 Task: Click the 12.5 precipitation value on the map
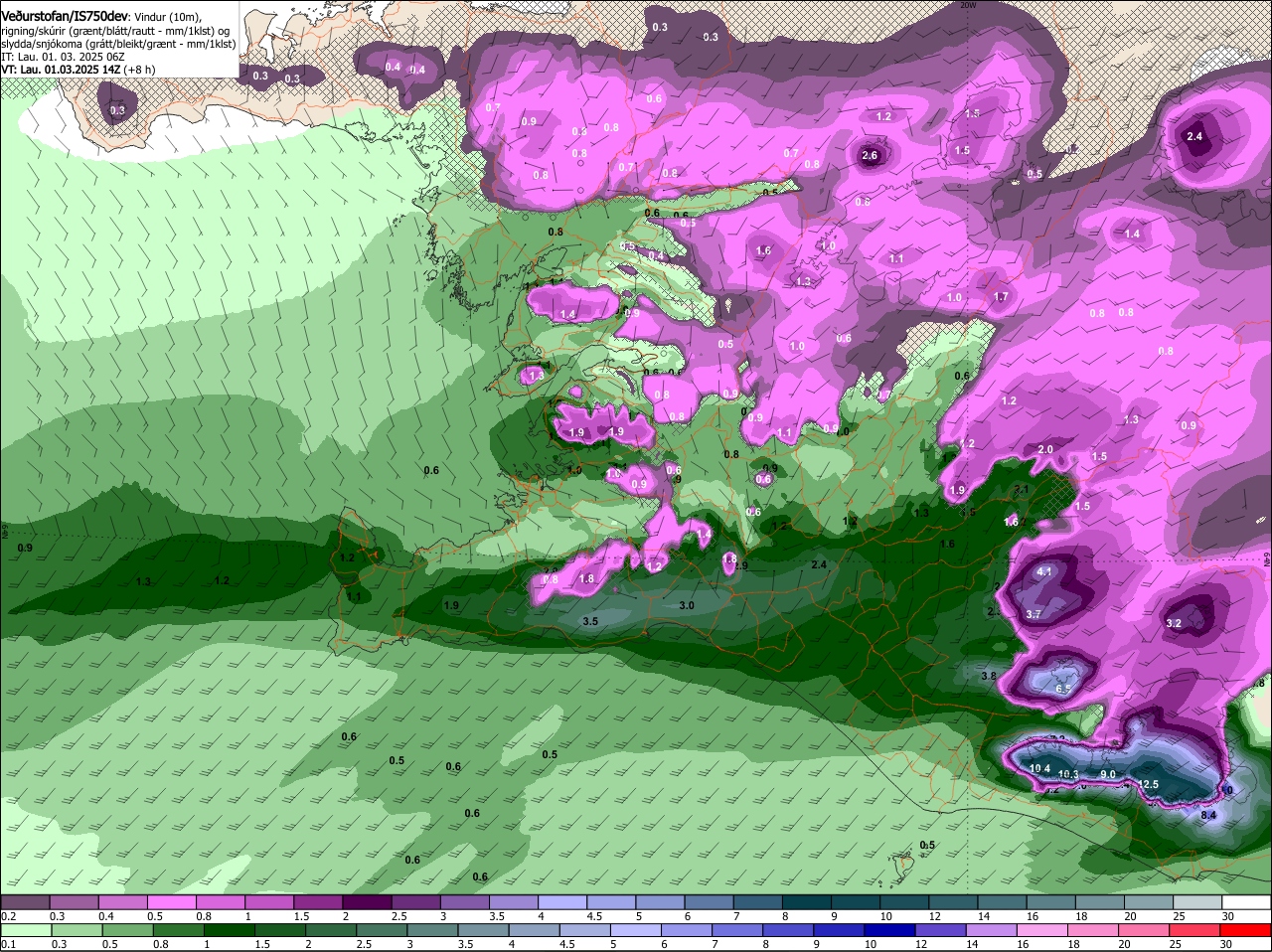pyautogui.click(x=1149, y=784)
